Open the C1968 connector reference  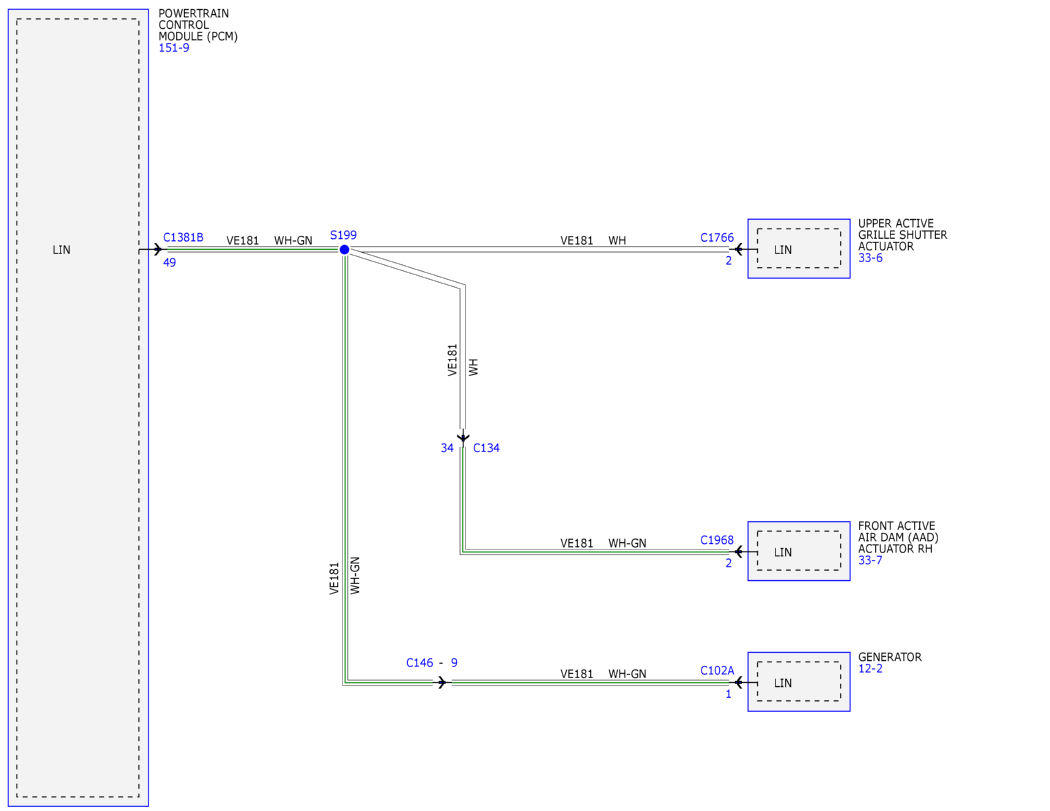click(717, 540)
